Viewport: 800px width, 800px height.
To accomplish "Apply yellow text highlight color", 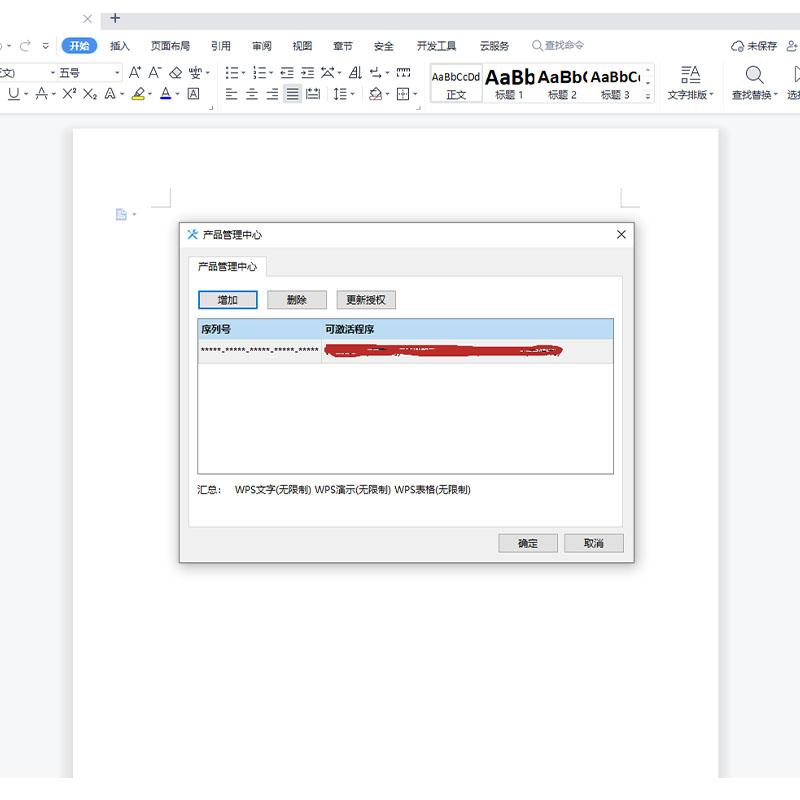I will click(x=138, y=94).
